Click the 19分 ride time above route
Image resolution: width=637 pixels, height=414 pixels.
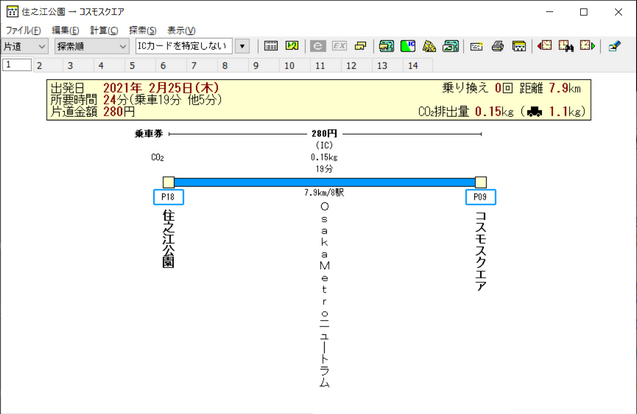324,169
